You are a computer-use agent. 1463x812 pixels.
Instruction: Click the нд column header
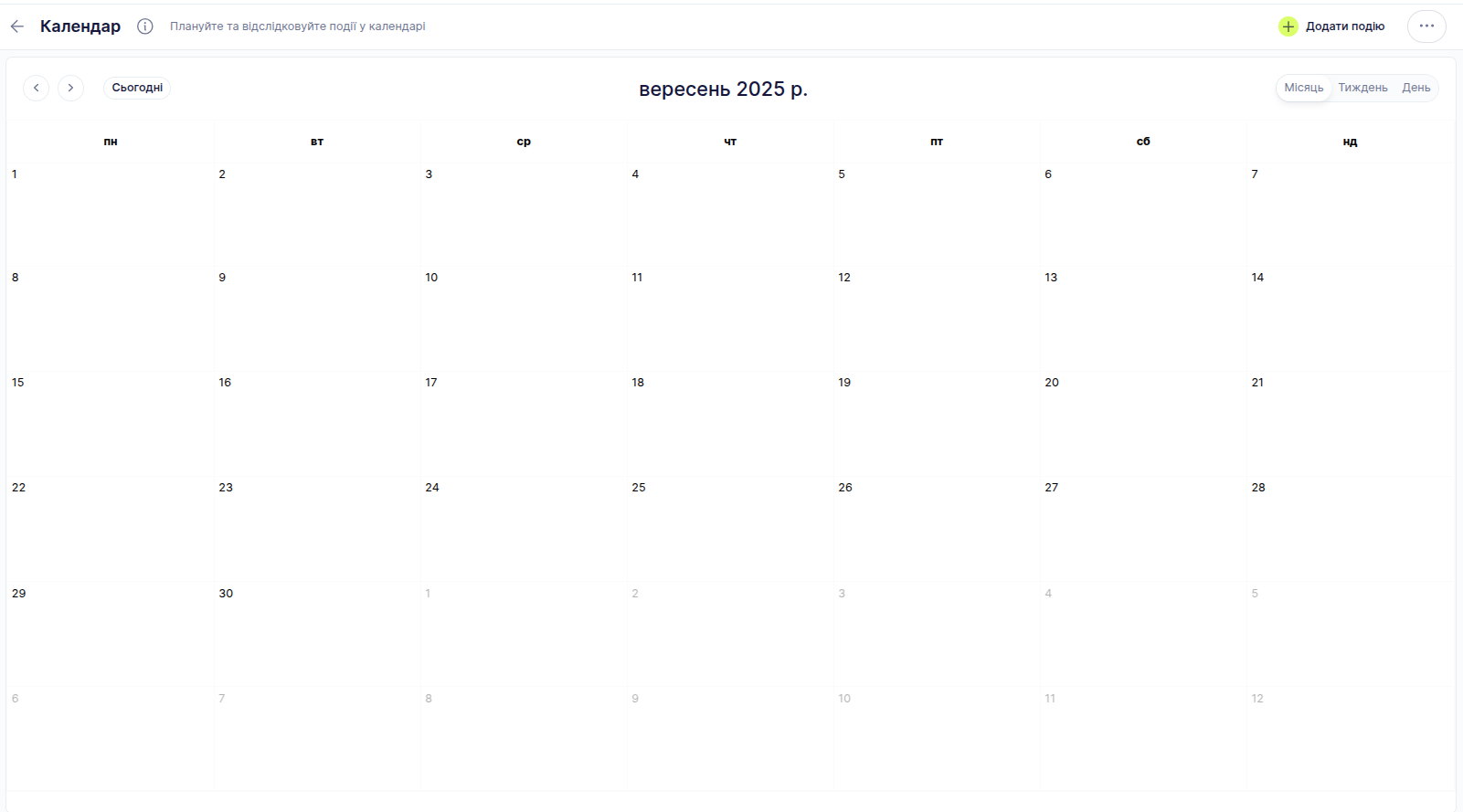[1350, 142]
